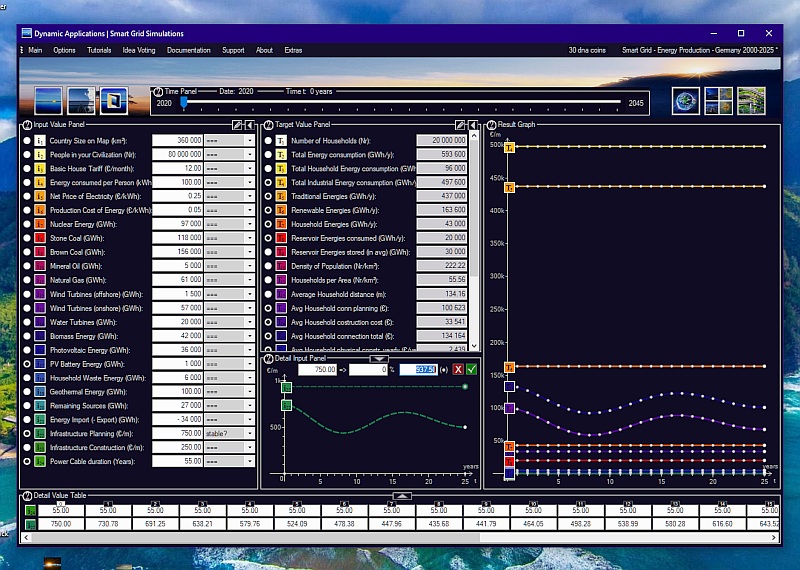Select the PV Battery Energy radio button
The width and height of the screenshot is (800, 570).
coord(27,364)
